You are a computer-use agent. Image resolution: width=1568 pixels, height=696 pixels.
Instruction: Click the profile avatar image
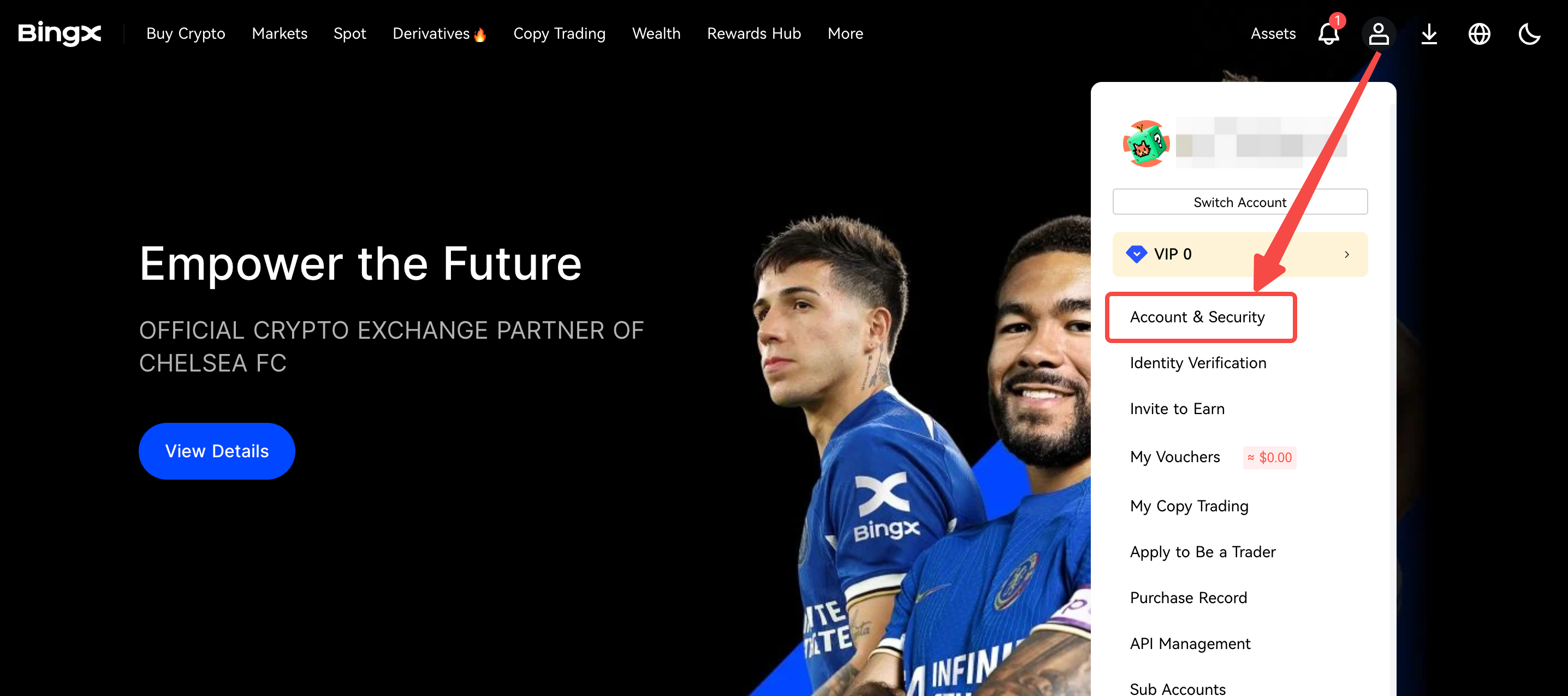coord(1145,144)
